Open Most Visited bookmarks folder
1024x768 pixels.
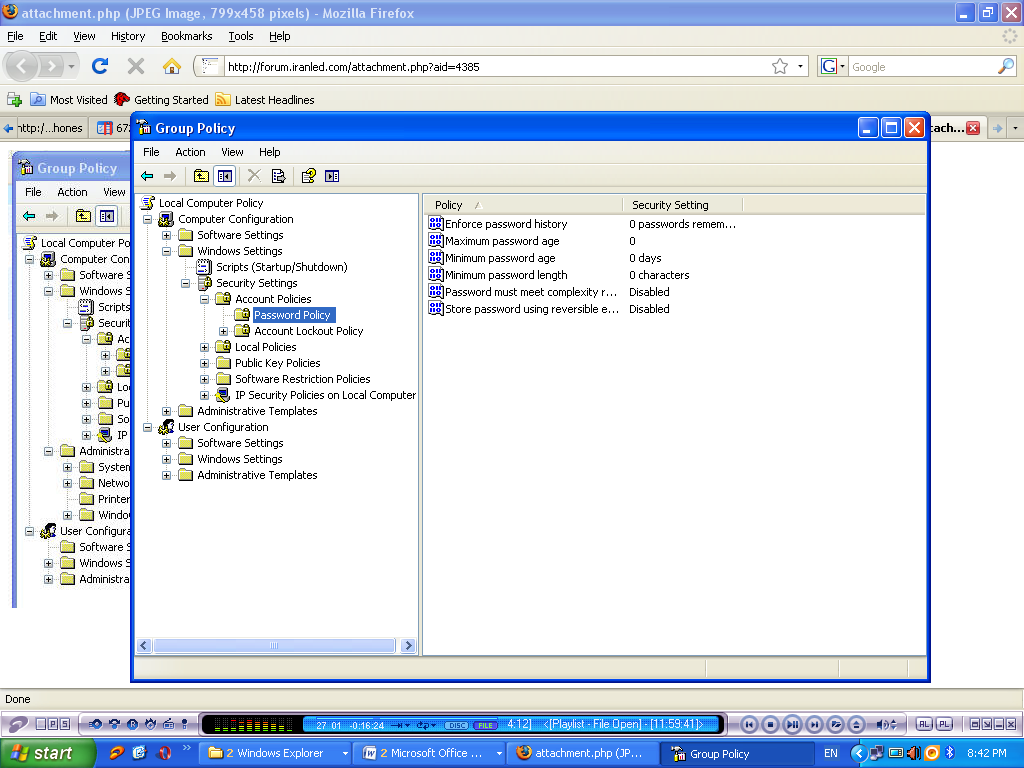pyautogui.click(x=69, y=100)
